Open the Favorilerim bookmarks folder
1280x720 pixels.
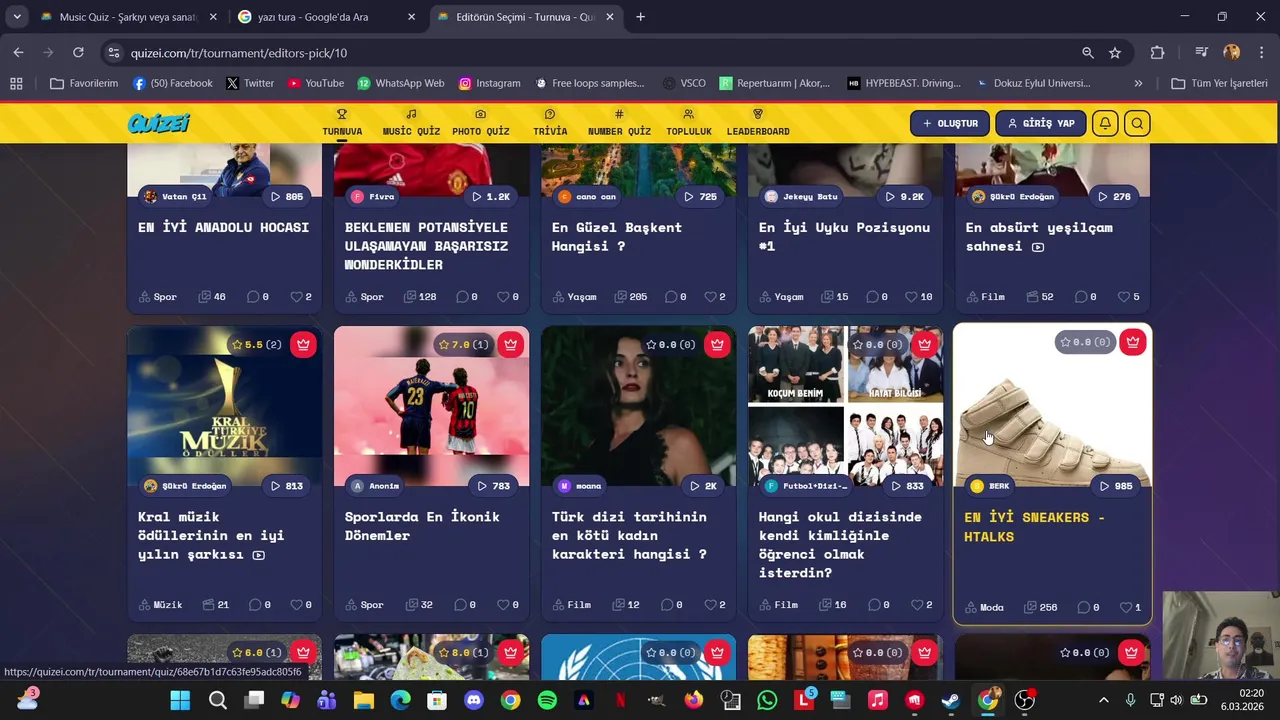point(84,83)
